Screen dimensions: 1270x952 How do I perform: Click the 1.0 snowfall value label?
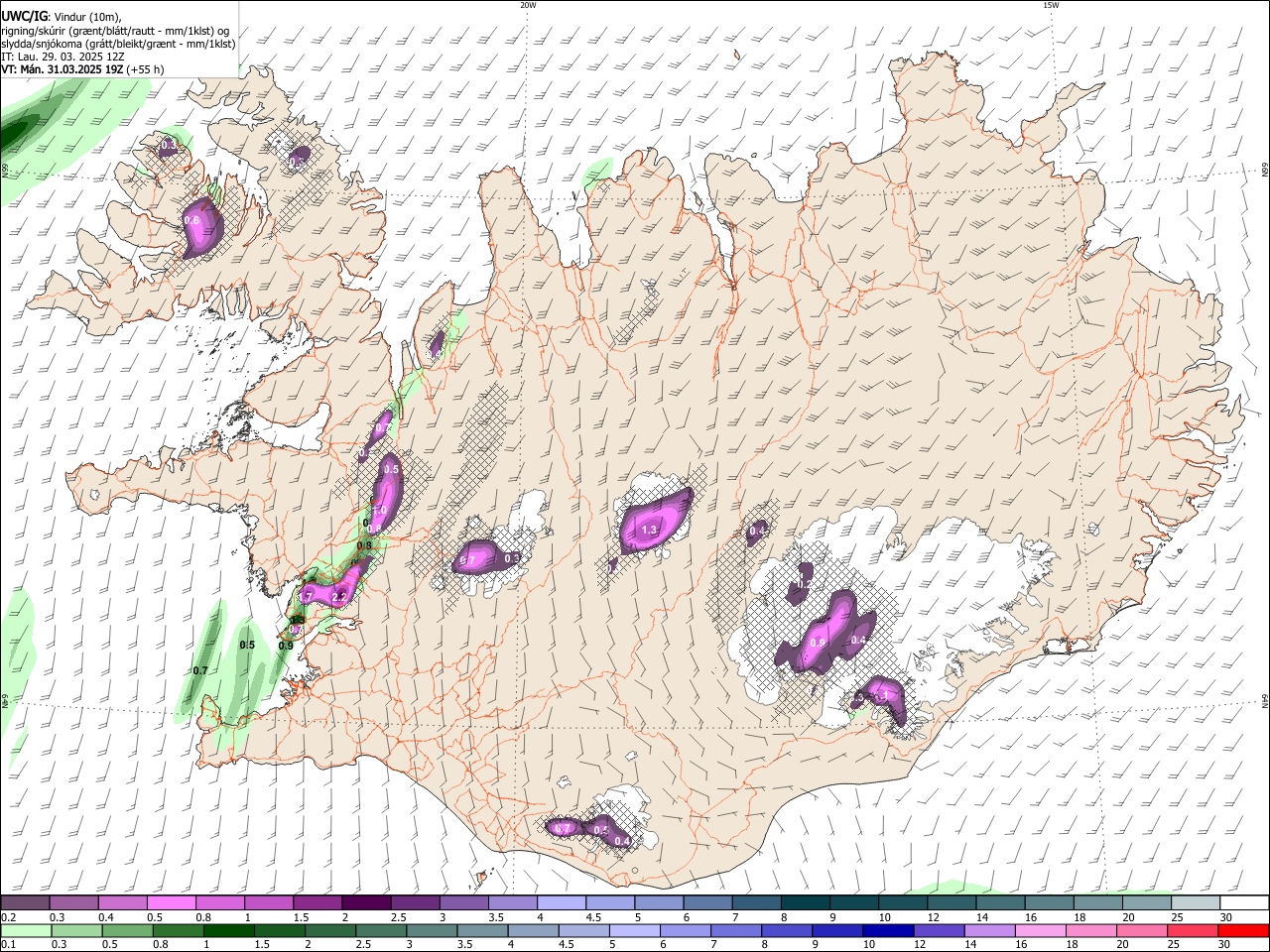tap(379, 512)
